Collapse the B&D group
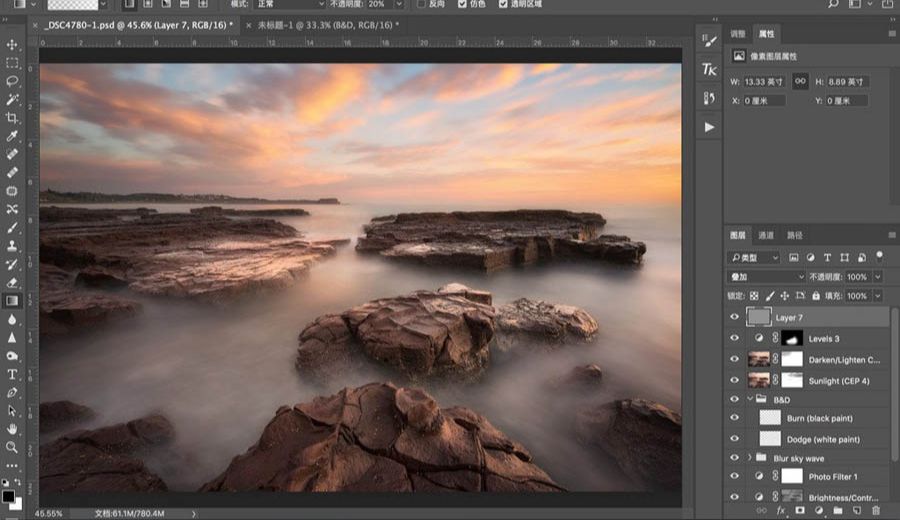 click(x=750, y=399)
